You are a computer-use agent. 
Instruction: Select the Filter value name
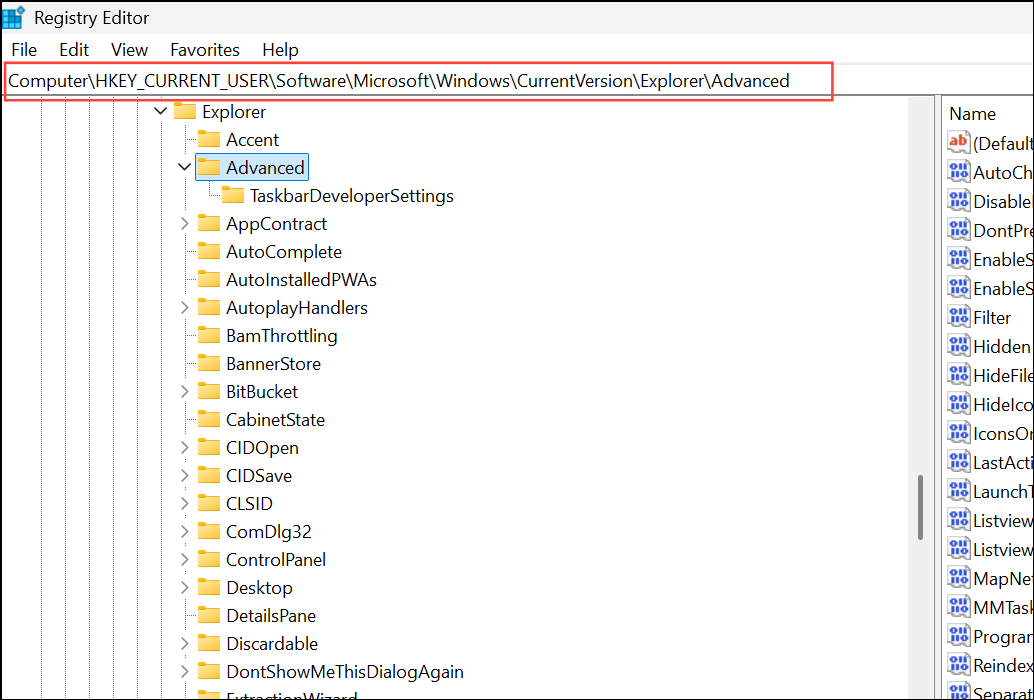(x=992, y=318)
